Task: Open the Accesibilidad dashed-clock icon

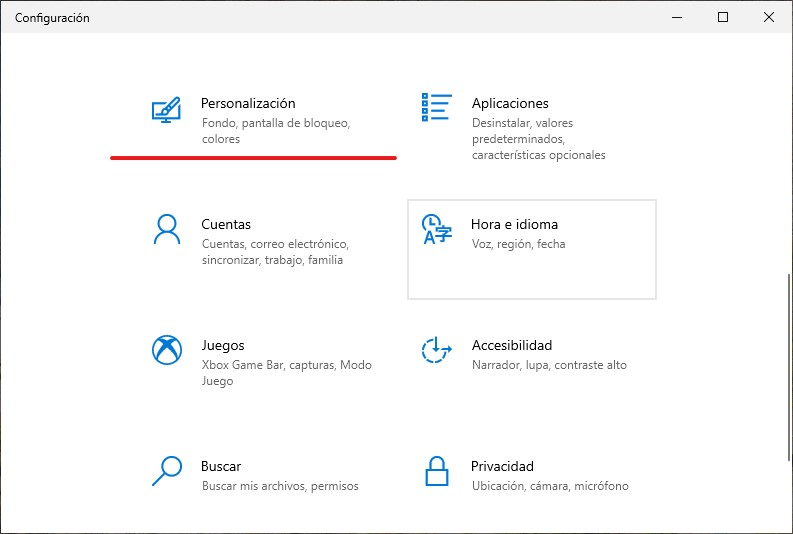Action: 436,350
